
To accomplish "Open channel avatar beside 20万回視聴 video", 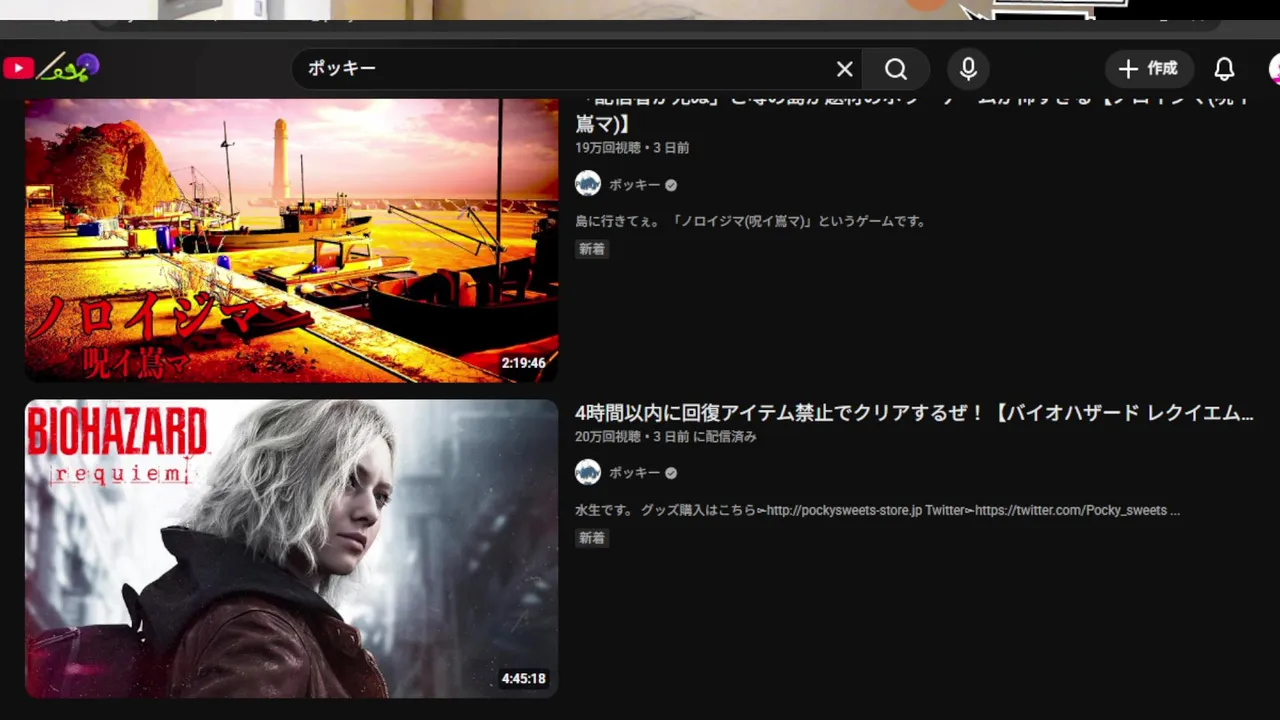I will coord(588,472).
